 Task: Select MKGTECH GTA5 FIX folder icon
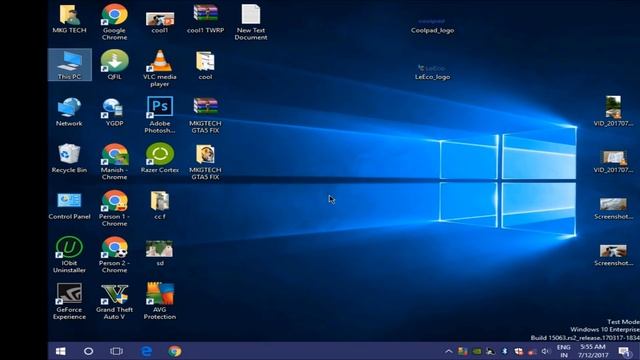(205, 162)
